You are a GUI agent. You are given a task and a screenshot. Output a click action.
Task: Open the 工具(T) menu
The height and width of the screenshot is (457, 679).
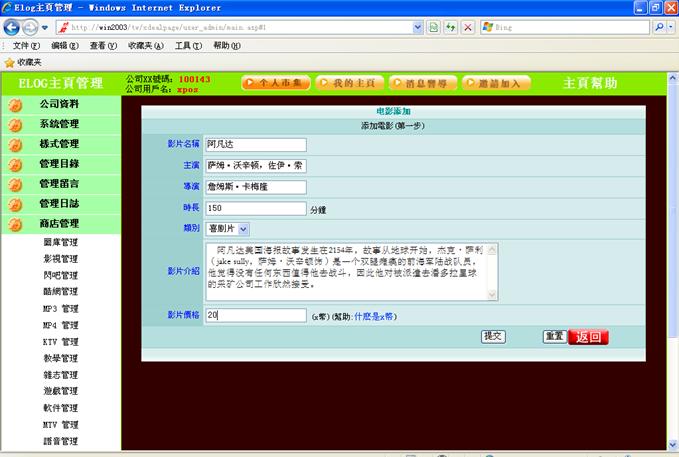click(x=188, y=46)
